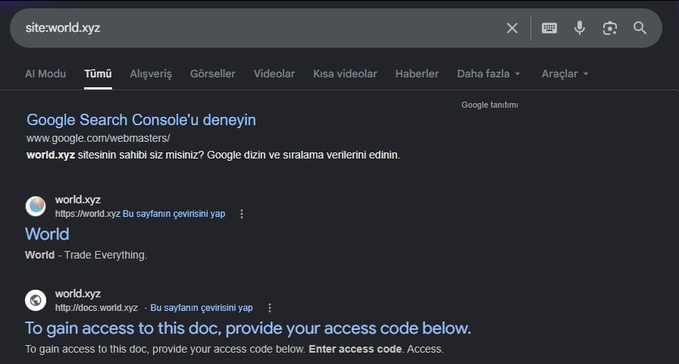The image size is (679, 364).
Task: Start voice search with the microphone icon
Action: (x=579, y=28)
